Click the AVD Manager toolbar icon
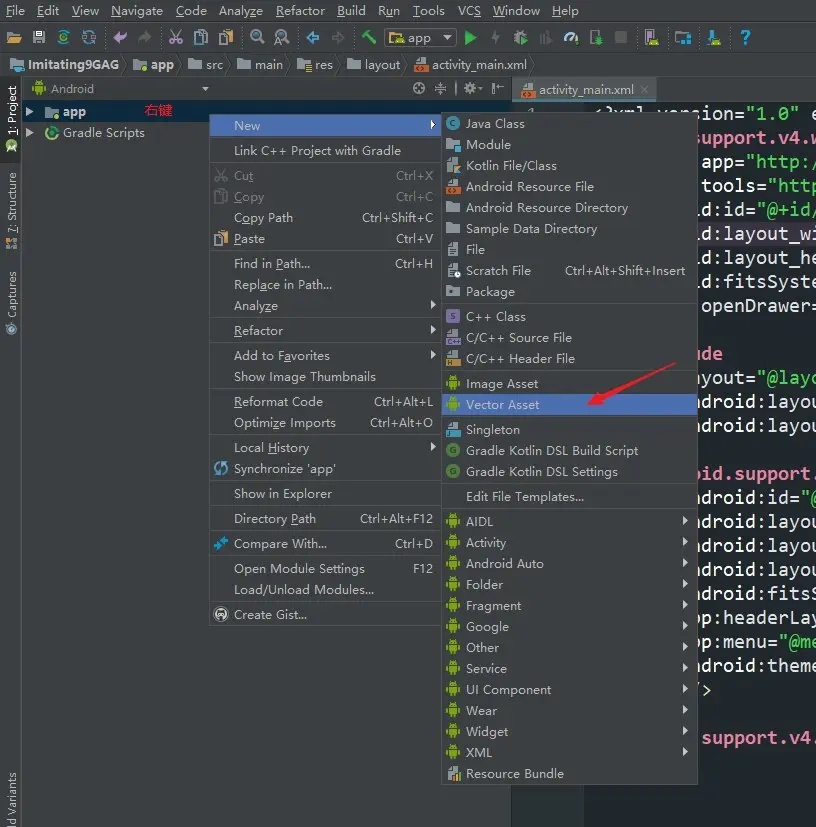This screenshot has height=827, width=816. [x=652, y=37]
